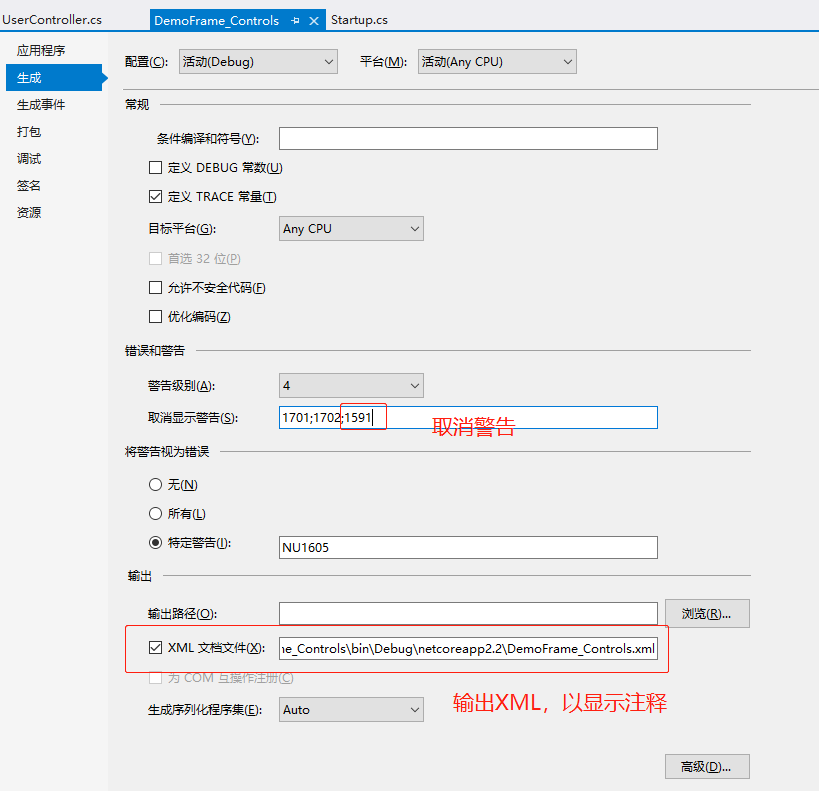This screenshot has height=791, width=819.
Task: Open the 平台 dropdown showing 活动(Any CPU)
Action: pos(497,62)
